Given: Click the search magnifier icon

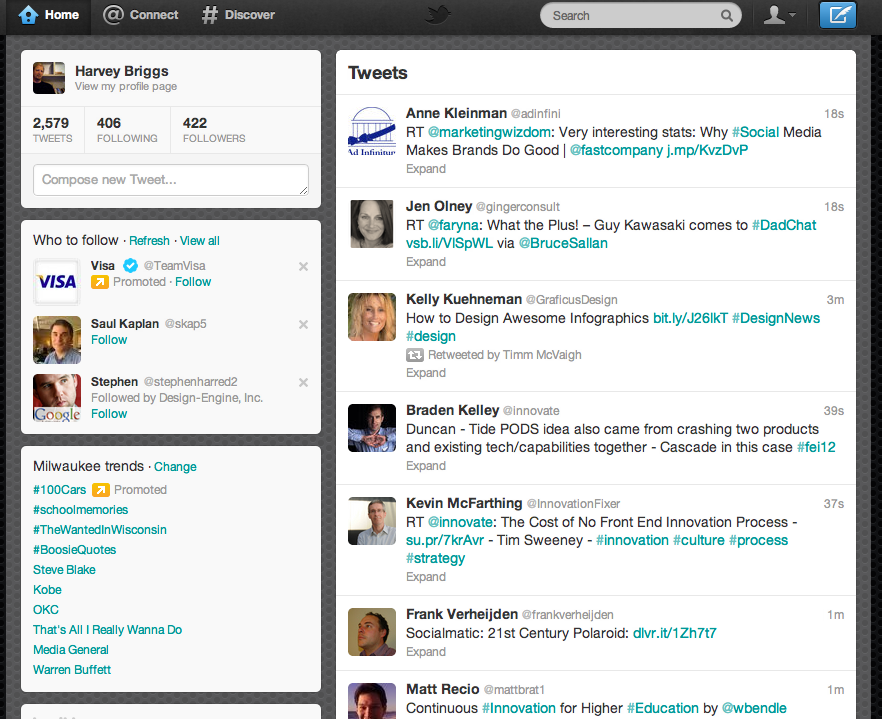Looking at the screenshot, I should click(x=729, y=15).
